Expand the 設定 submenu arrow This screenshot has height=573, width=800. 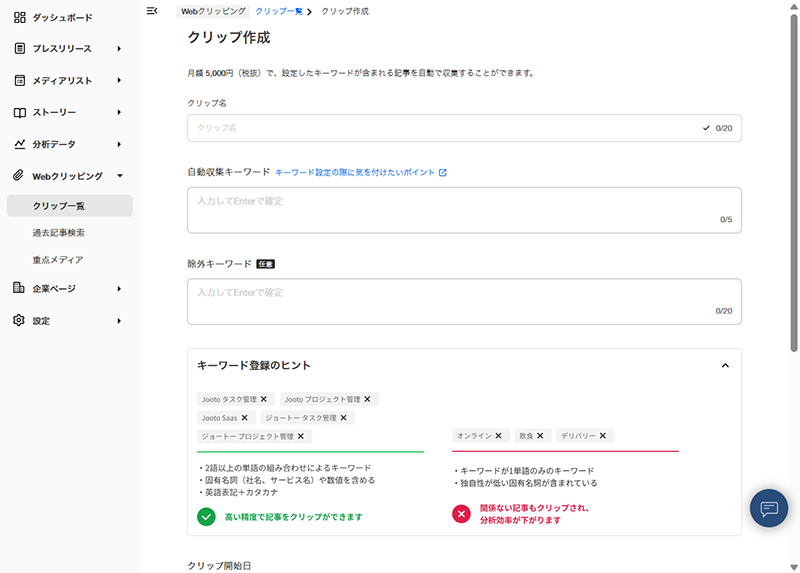click(x=119, y=321)
